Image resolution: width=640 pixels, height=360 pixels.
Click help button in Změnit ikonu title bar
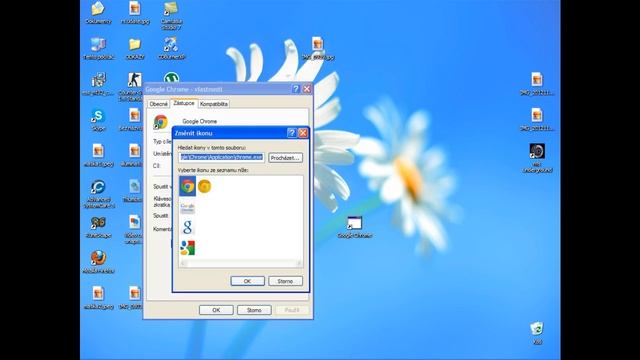[x=291, y=133]
